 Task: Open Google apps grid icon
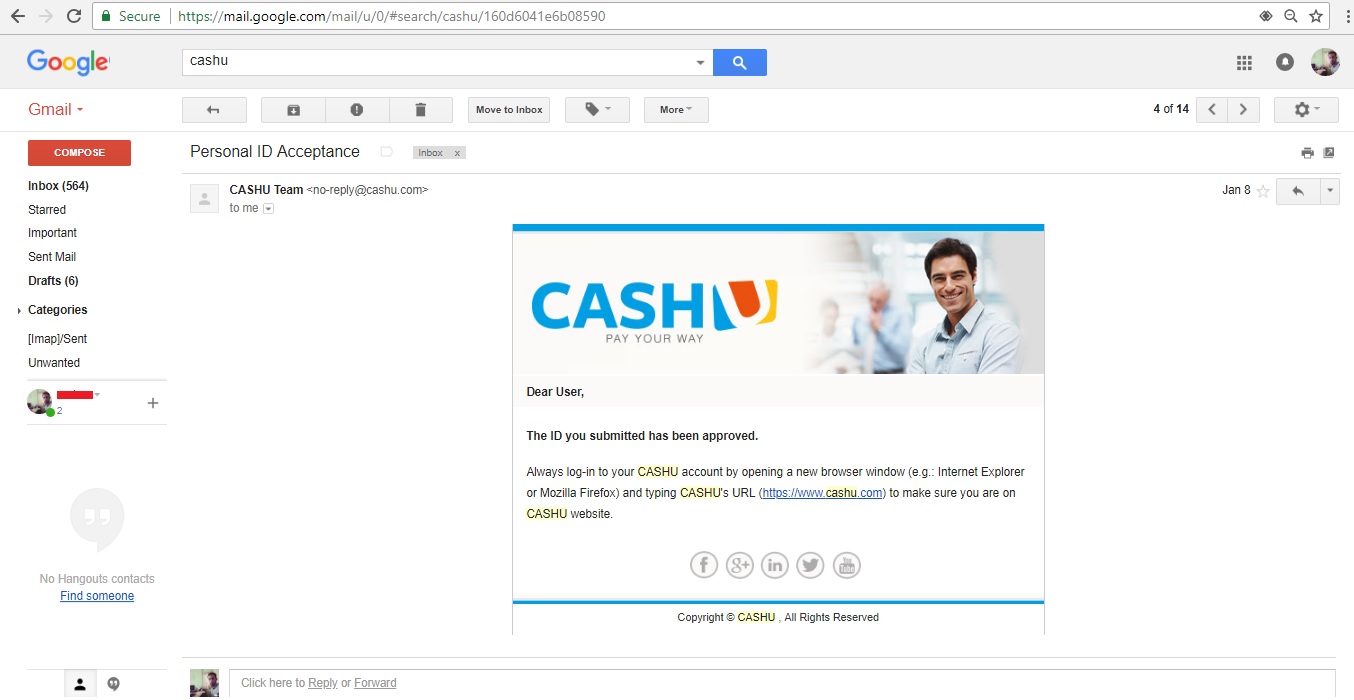(x=1244, y=63)
